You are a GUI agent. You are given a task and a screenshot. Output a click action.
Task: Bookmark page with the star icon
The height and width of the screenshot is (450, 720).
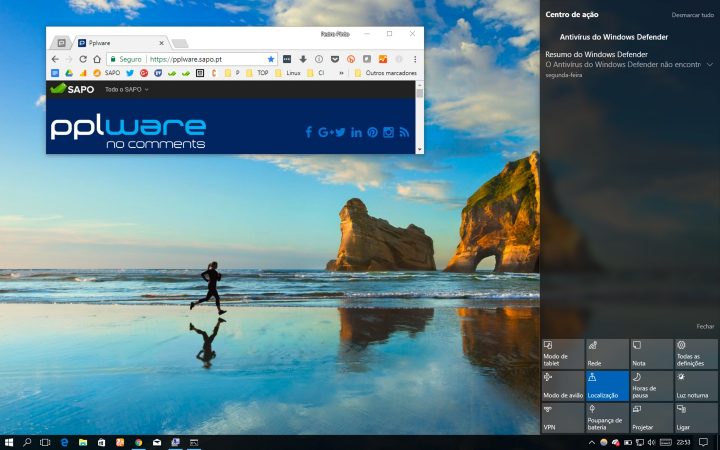point(270,59)
